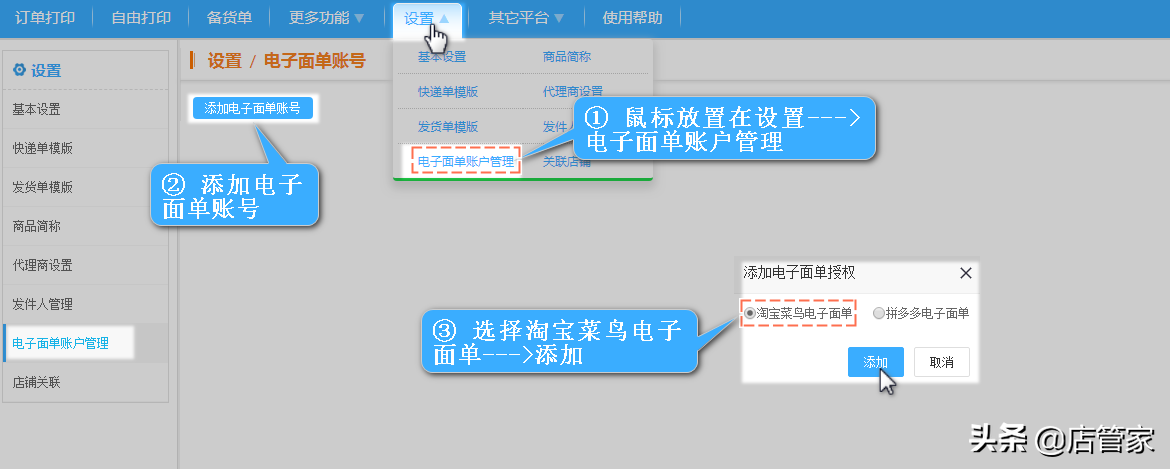
Task: Go to the 备货单 menu item
Action: (x=229, y=18)
